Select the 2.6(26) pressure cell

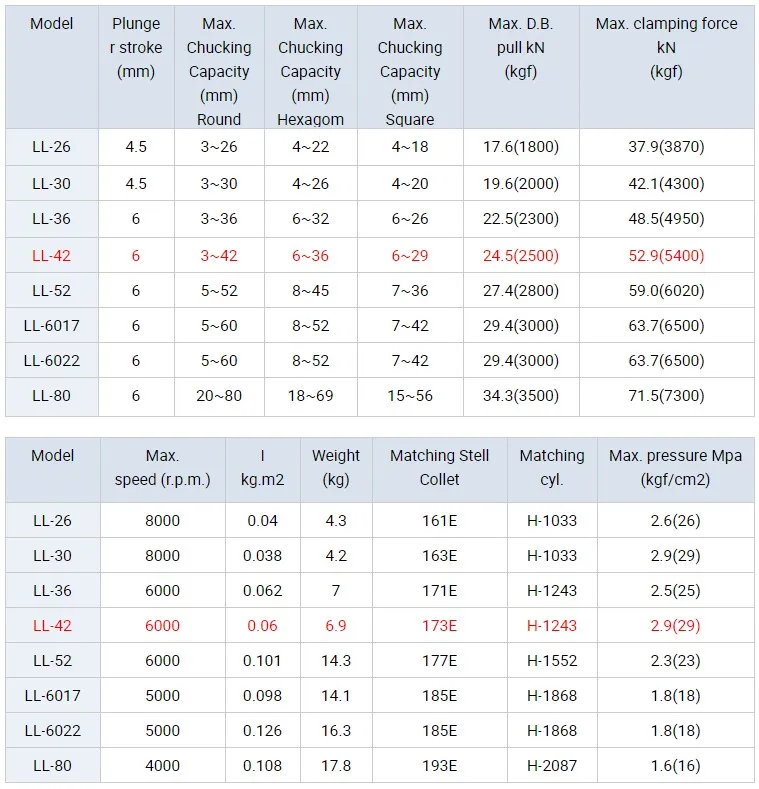(675, 520)
